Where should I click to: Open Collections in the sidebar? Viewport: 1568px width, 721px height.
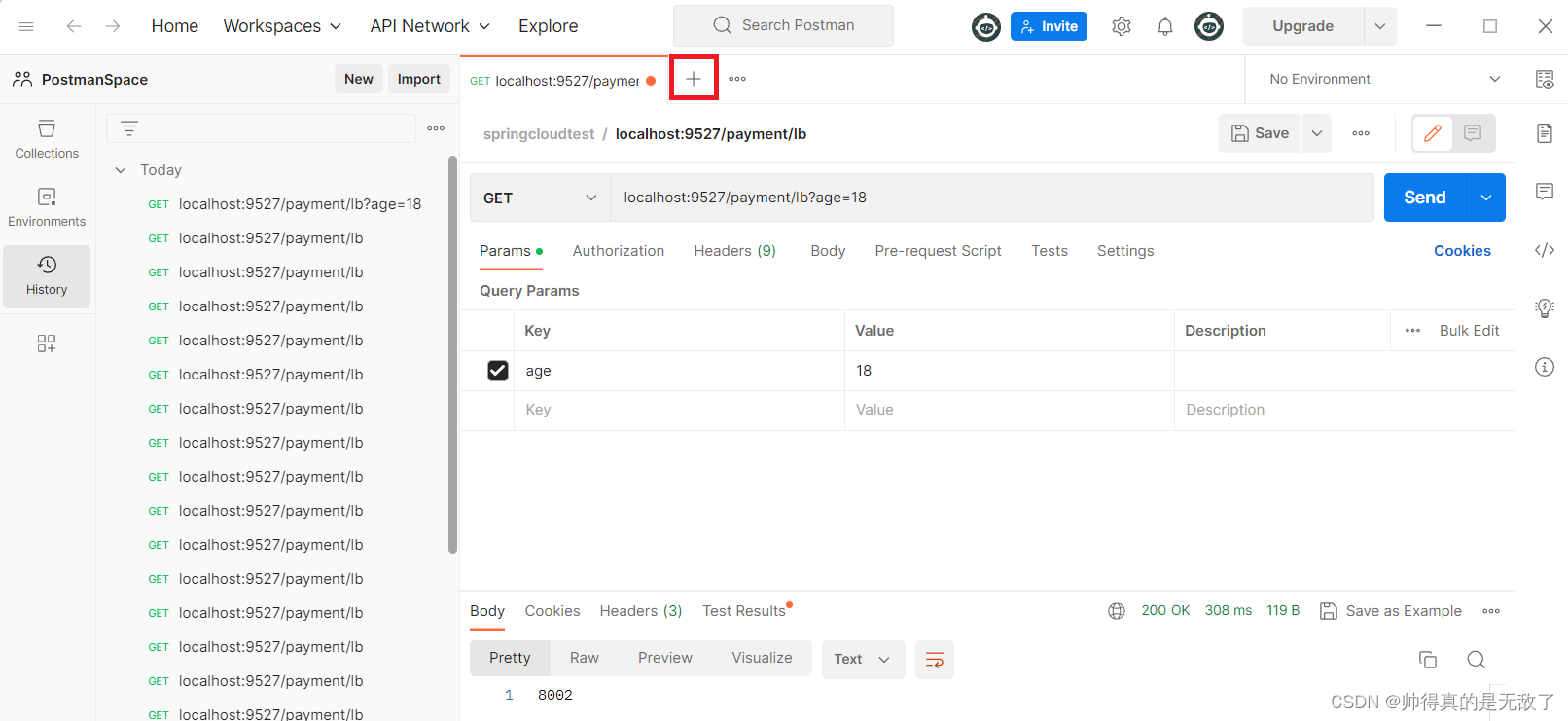tap(47, 139)
